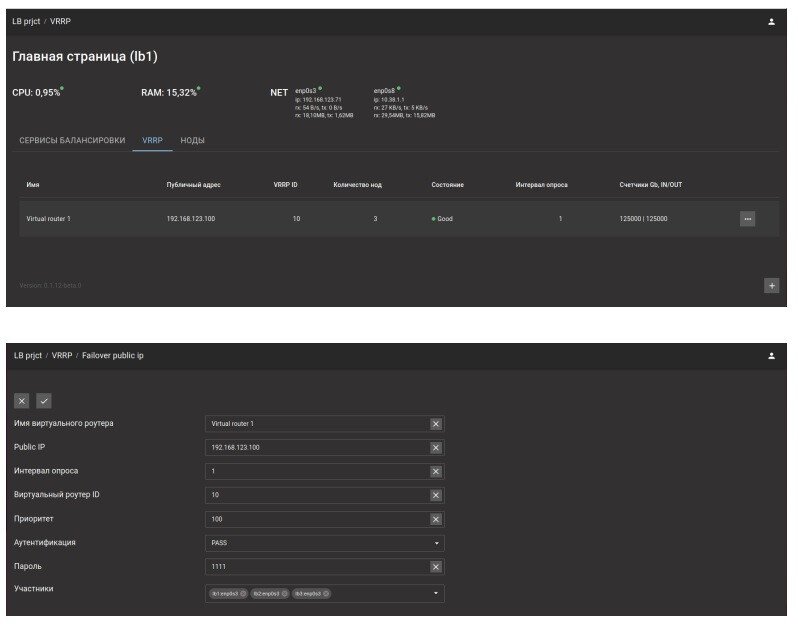Viewport: 798px width, 625px height.
Task: Click the Имя виртуального роутера input field
Action: (315, 423)
